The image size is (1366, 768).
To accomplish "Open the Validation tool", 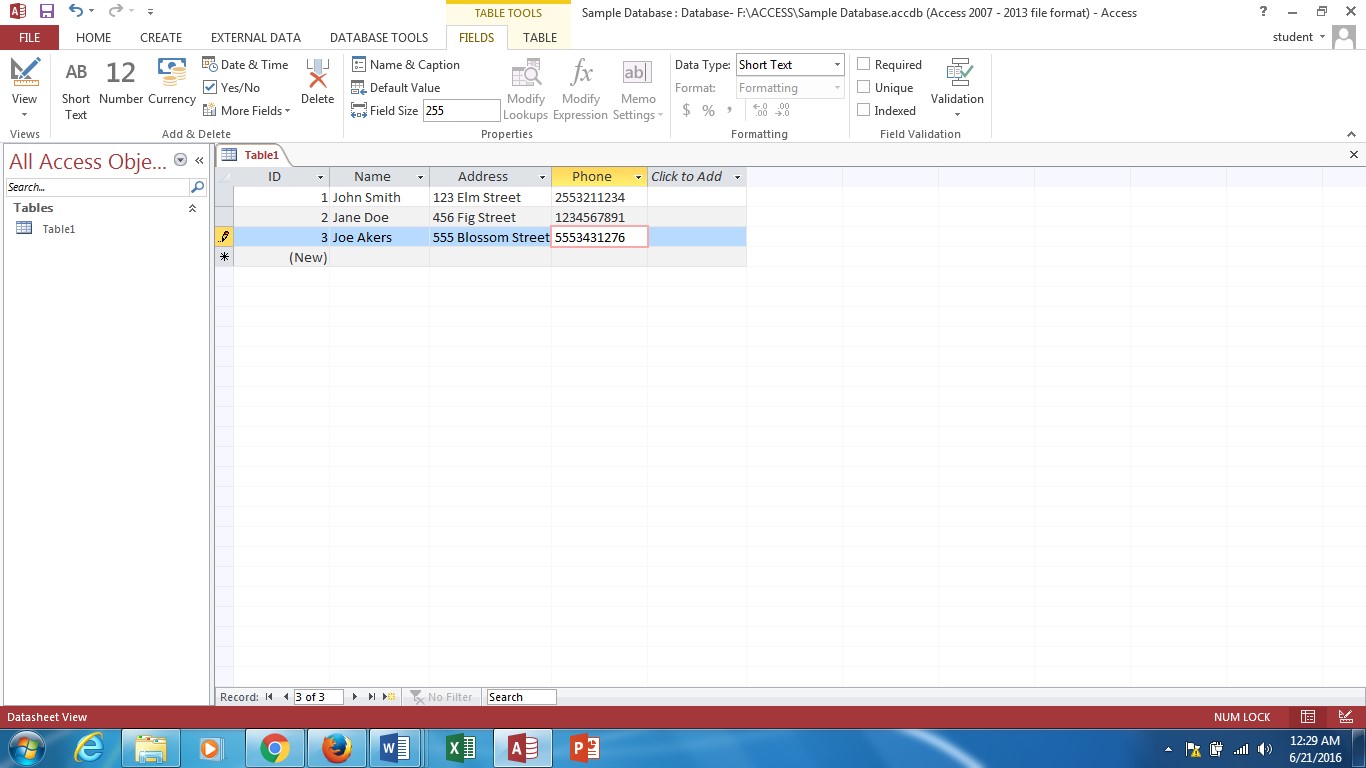I will (957, 85).
